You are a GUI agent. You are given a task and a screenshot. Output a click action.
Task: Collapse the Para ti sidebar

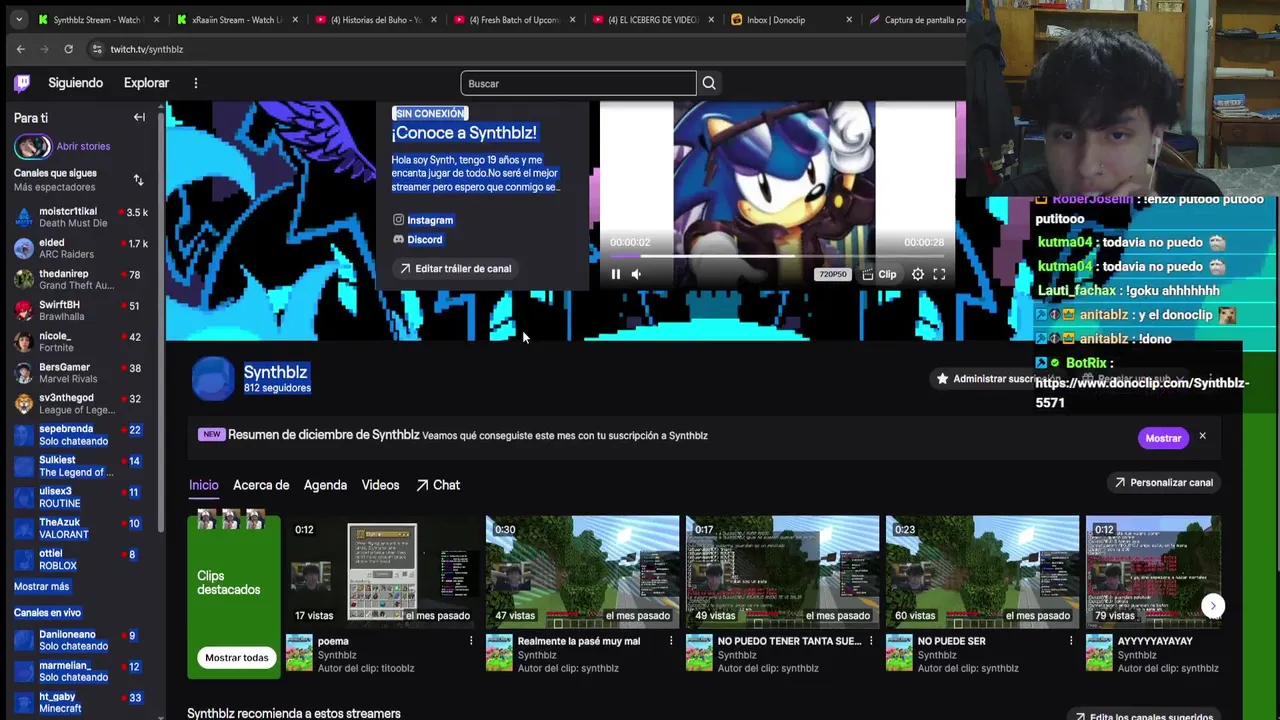click(x=139, y=117)
